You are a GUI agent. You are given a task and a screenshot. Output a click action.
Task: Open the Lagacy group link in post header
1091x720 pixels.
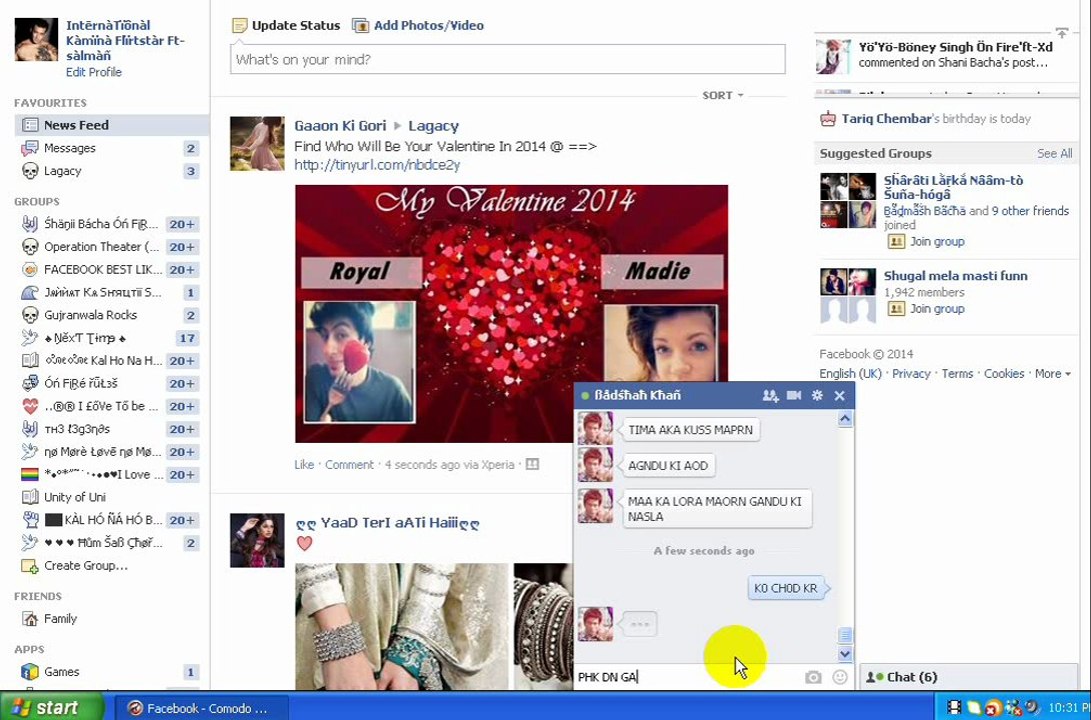[433, 126]
